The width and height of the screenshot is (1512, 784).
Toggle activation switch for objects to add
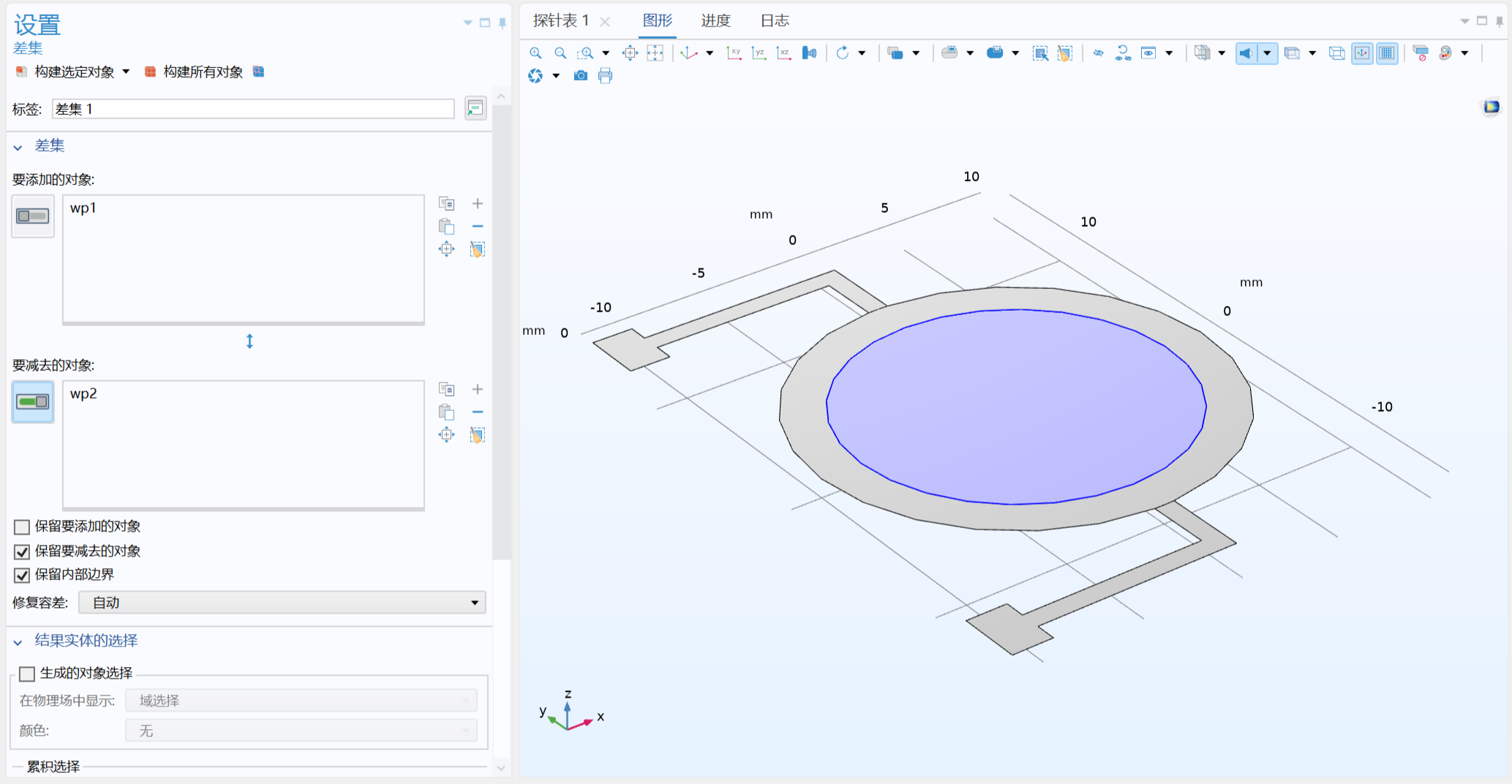[x=33, y=216]
